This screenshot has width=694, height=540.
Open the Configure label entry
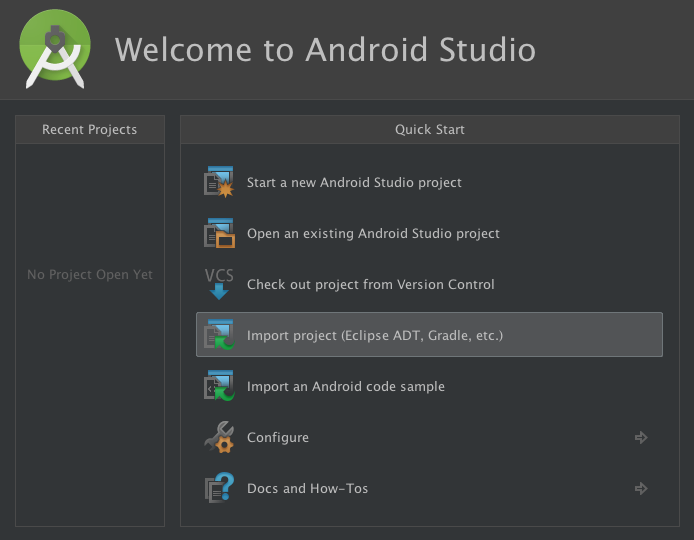pyautogui.click(x=278, y=437)
